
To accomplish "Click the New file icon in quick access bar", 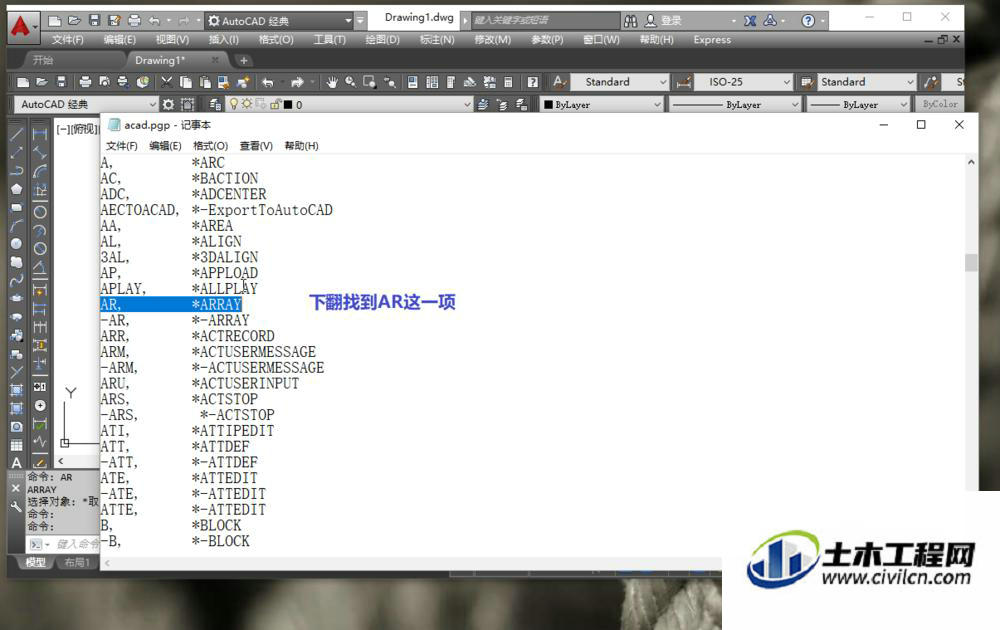I will [55, 21].
